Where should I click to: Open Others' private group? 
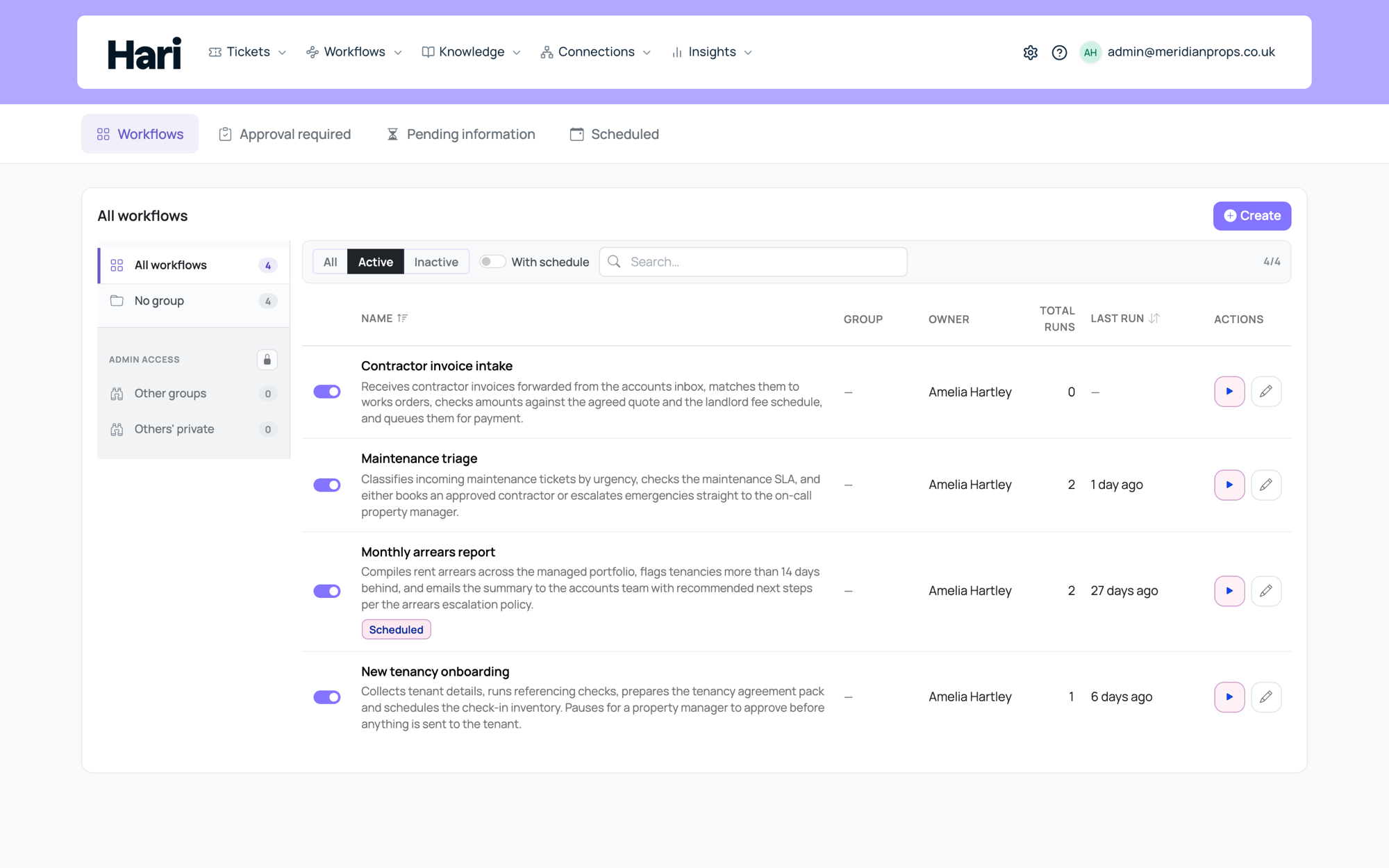pyautogui.click(x=194, y=429)
